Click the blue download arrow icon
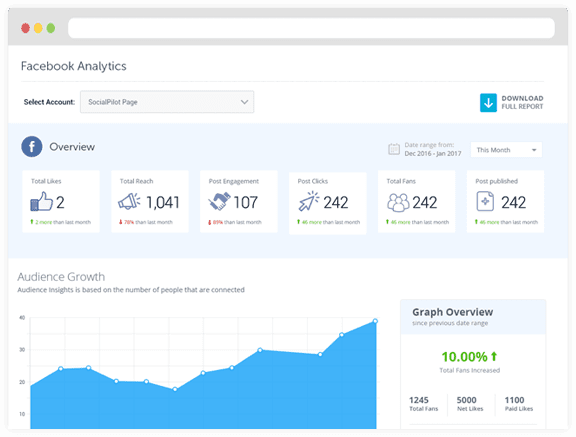The image size is (576, 437). (x=488, y=103)
